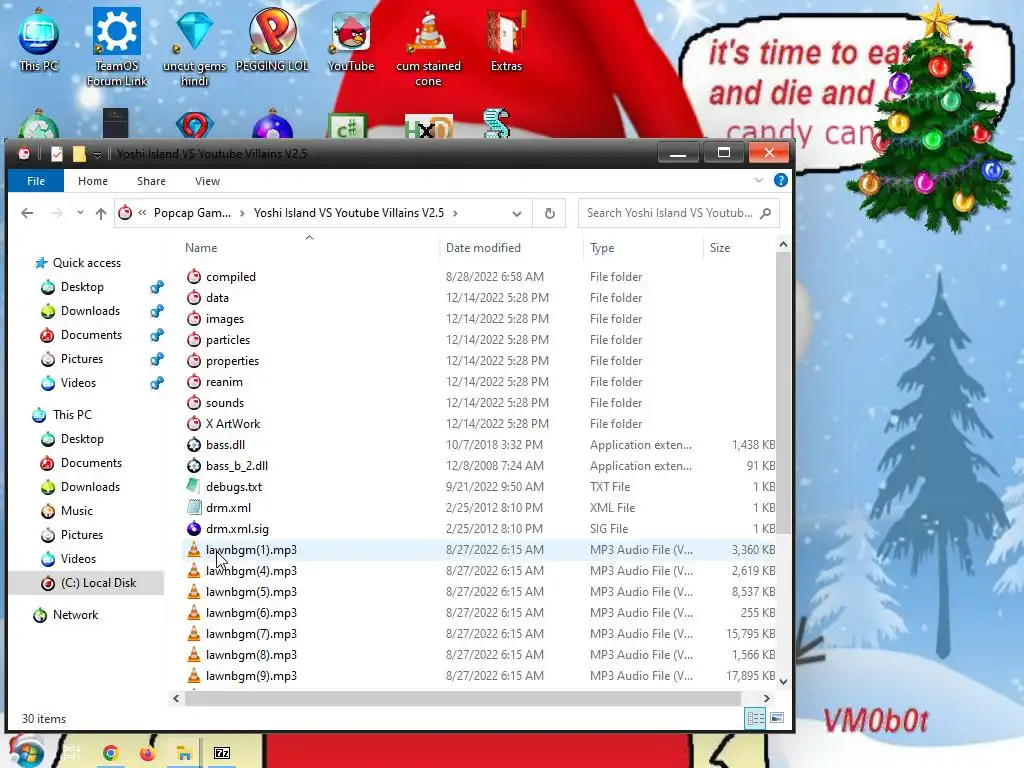Launch Chrome from the taskbar
This screenshot has width=1024, height=768.
click(x=110, y=753)
